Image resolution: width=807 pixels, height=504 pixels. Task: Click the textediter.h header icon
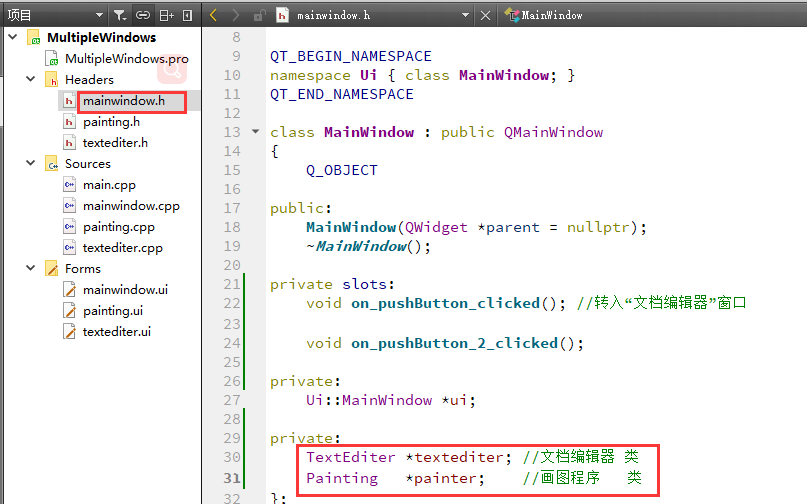click(69, 142)
